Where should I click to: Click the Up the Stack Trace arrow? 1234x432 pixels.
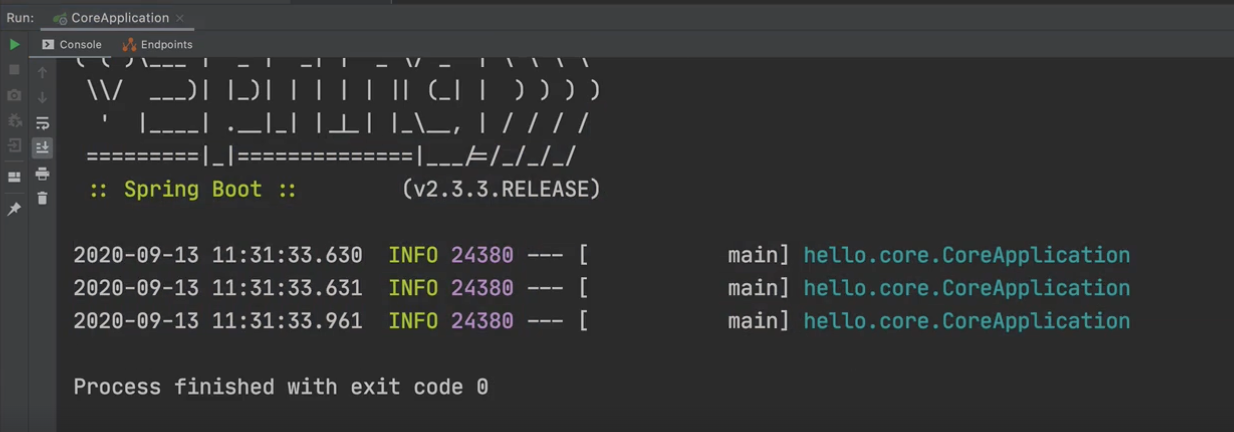tap(42, 72)
